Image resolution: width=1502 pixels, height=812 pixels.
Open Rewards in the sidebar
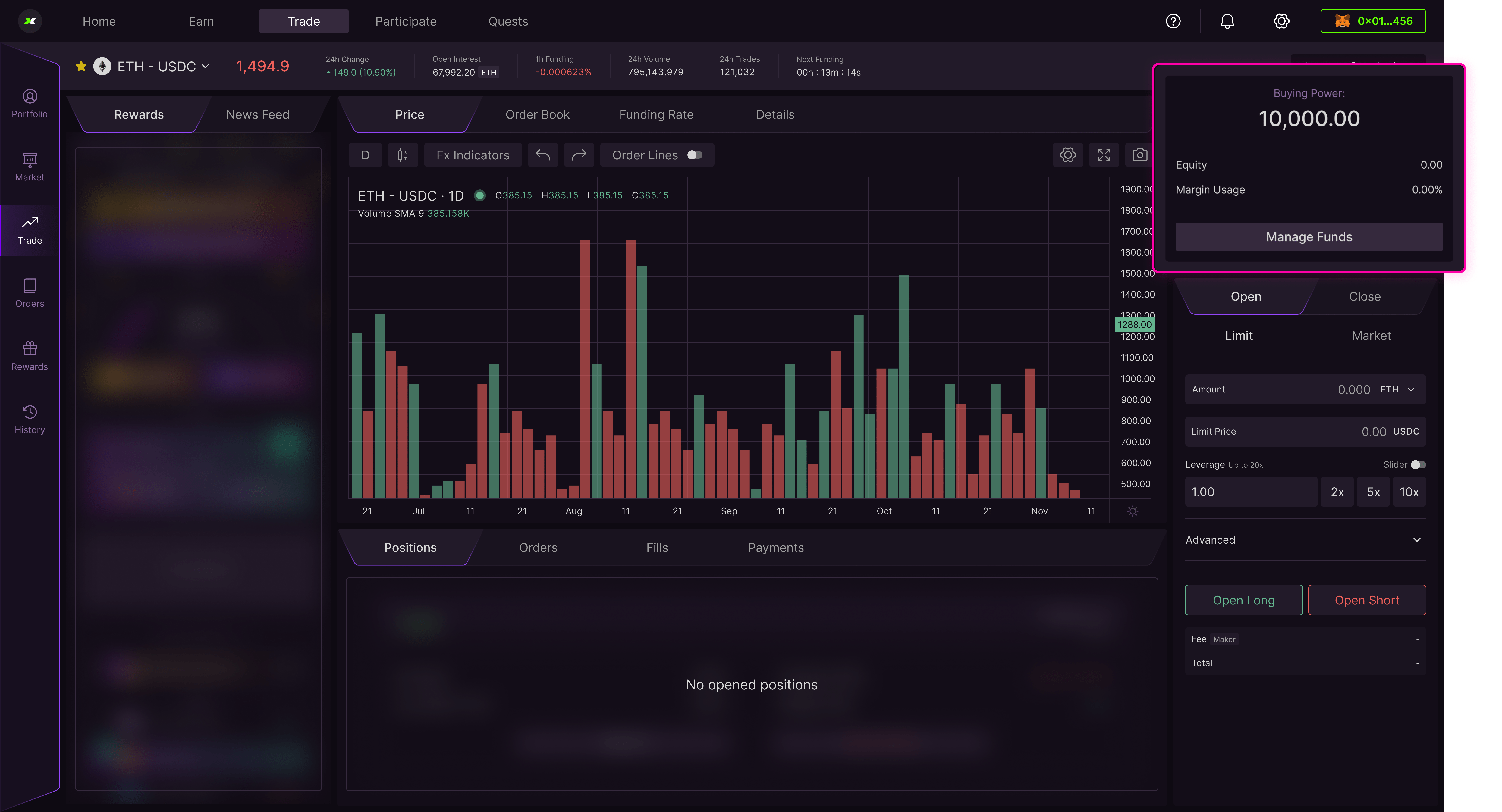30,356
